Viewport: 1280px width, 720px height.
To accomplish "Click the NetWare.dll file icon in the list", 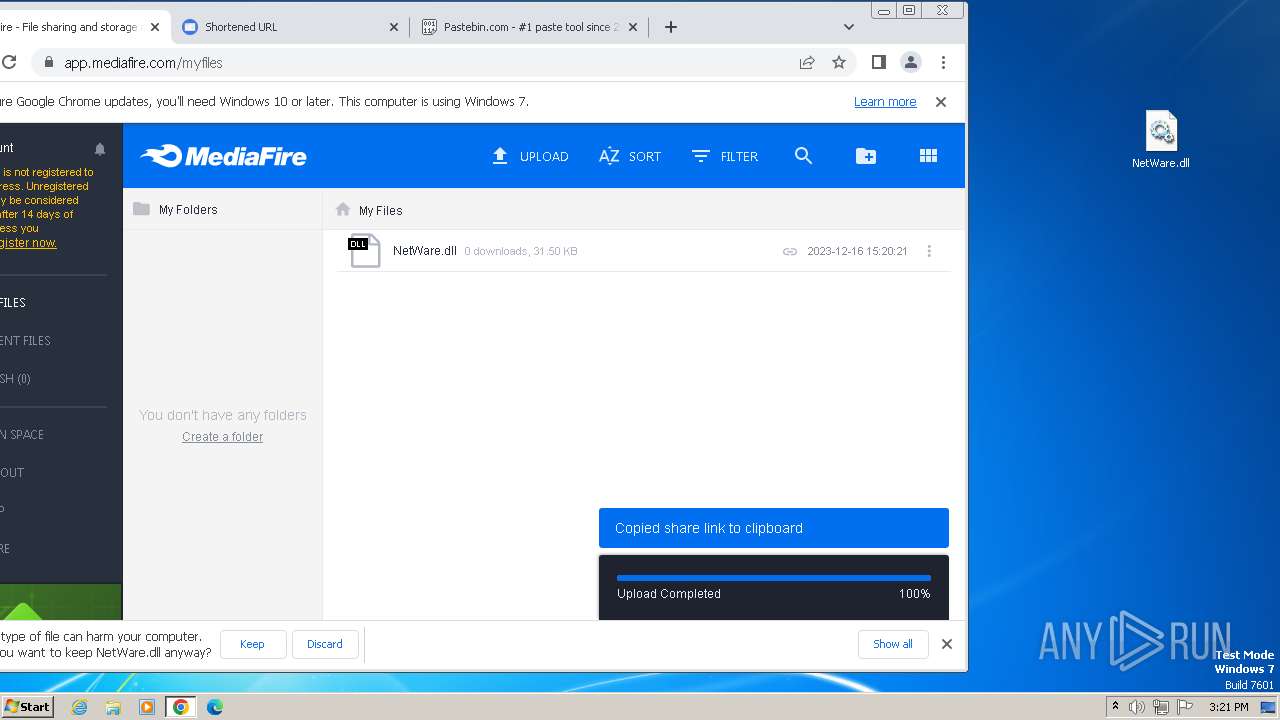I will [x=364, y=251].
